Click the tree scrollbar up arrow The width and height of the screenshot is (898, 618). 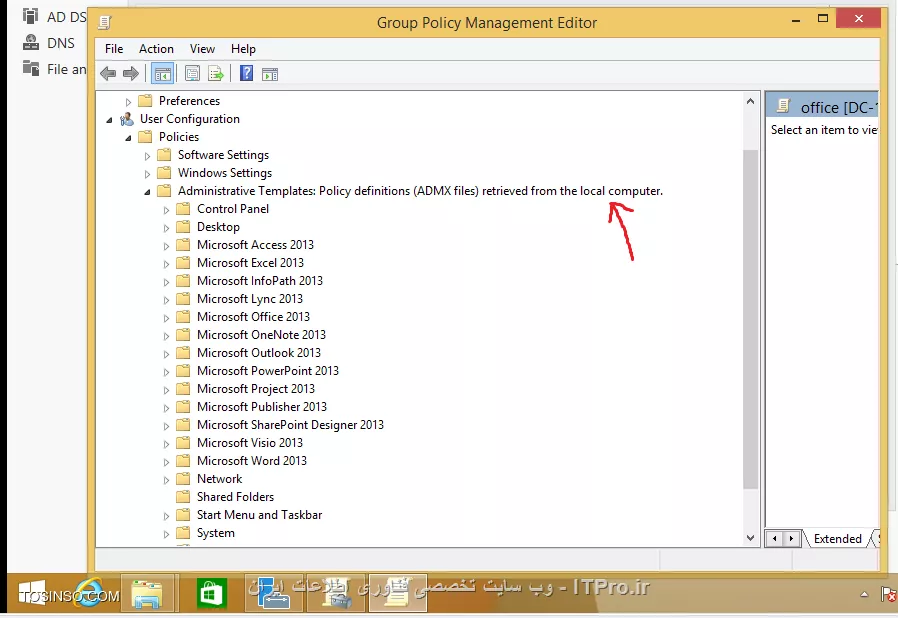click(750, 101)
